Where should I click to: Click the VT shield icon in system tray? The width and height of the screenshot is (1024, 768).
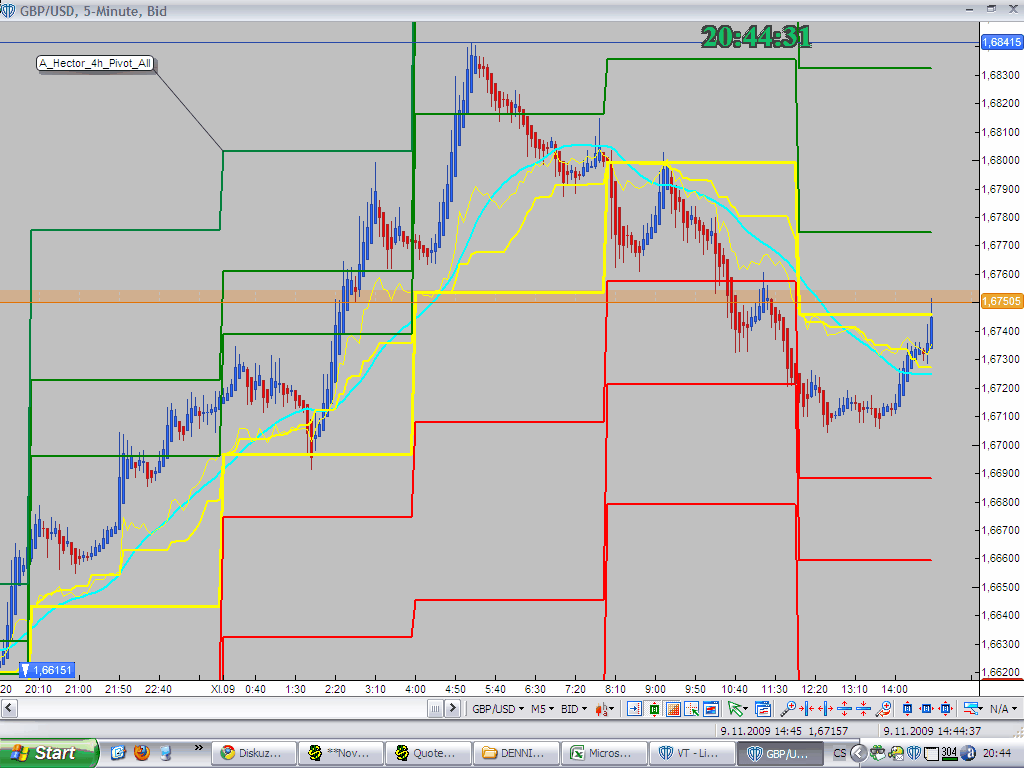(914, 753)
